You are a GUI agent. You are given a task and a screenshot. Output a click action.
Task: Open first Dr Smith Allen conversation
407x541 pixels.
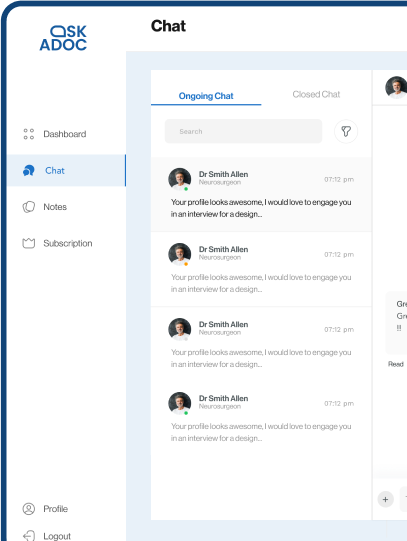[261, 194]
